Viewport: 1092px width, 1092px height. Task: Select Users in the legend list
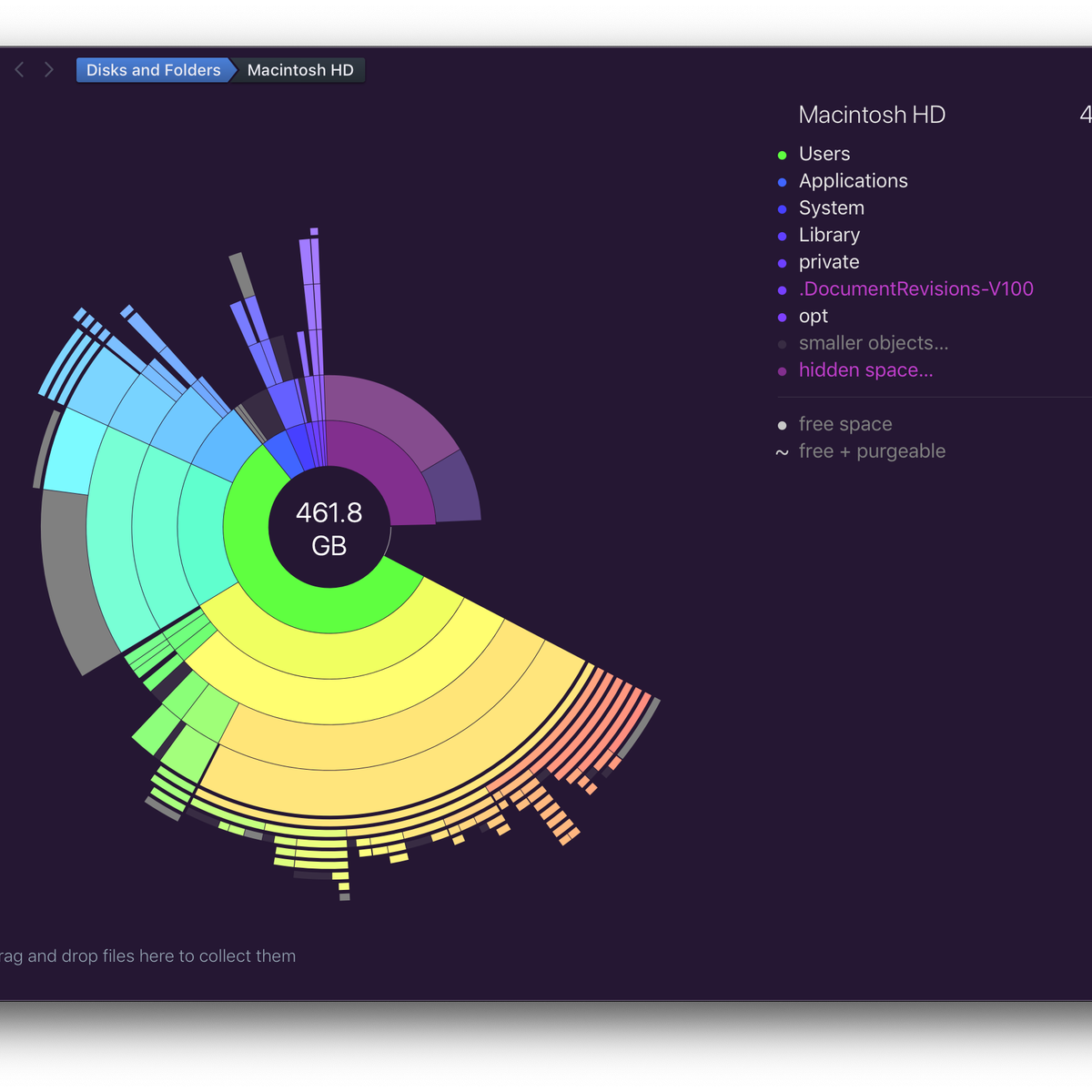pyautogui.click(x=824, y=154)
